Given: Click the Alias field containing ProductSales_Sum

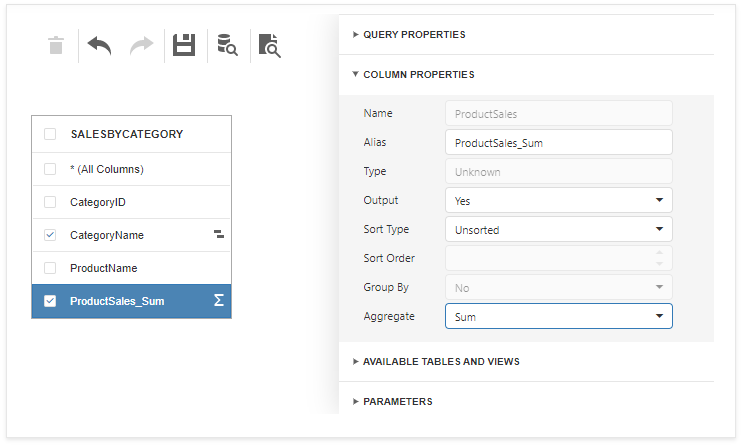Looking at the screenshot, I should pos(558,143).
